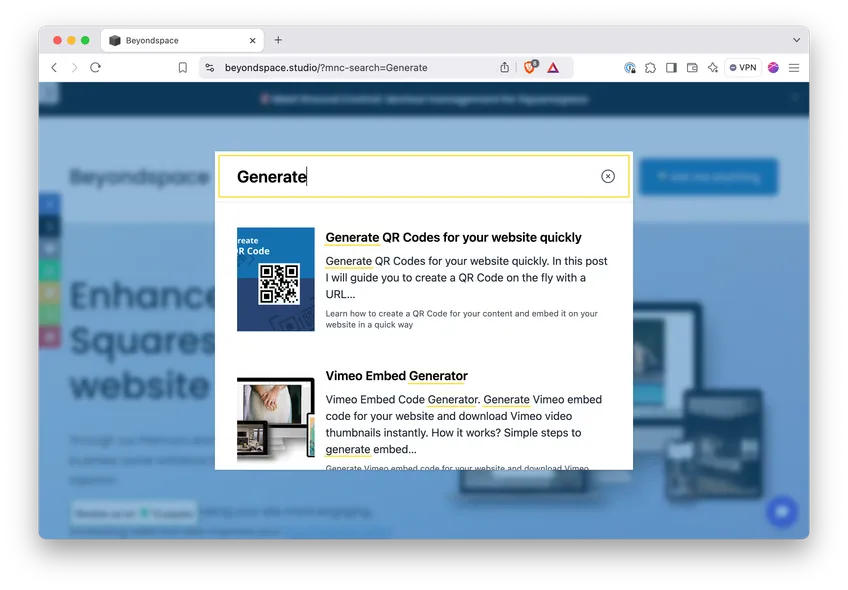Open the browser hamburger menu

[x=793, y=67]
